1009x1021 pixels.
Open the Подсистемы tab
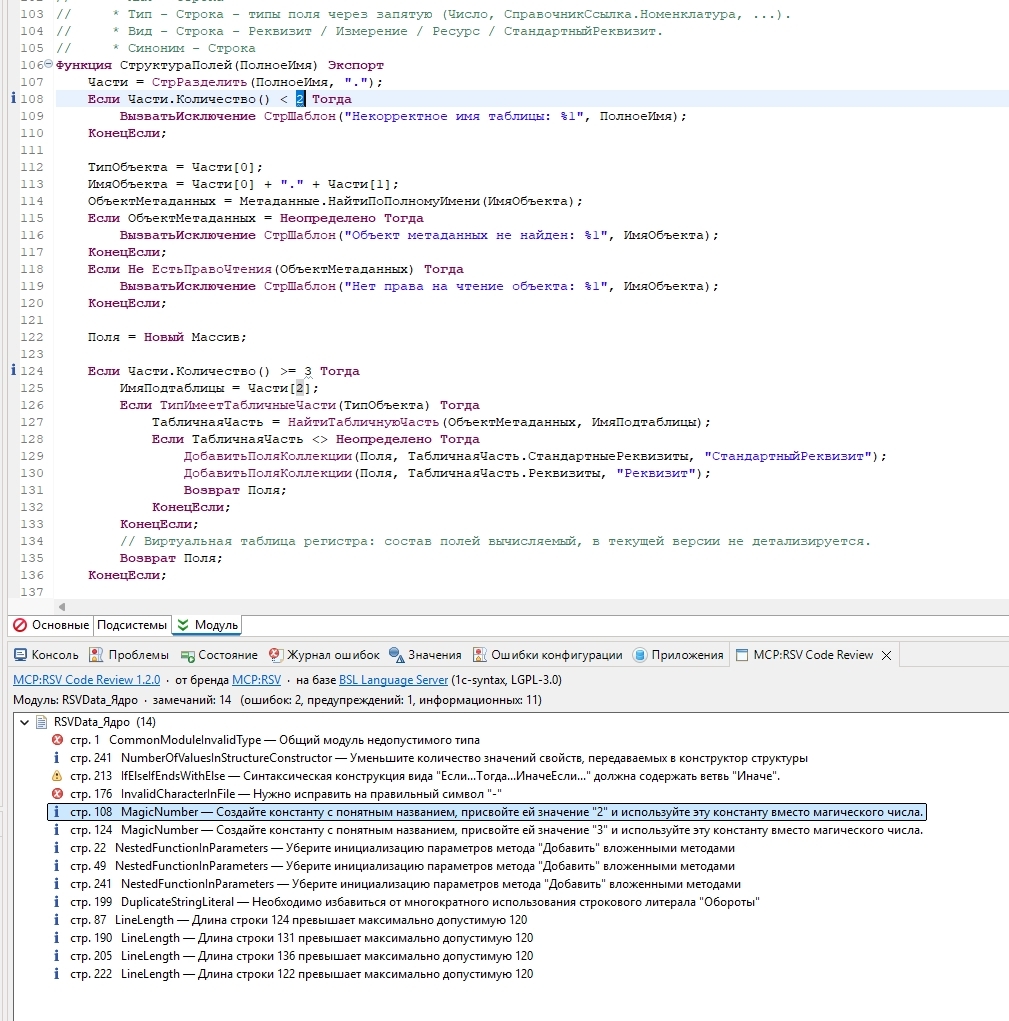click(x=132, y=625)
